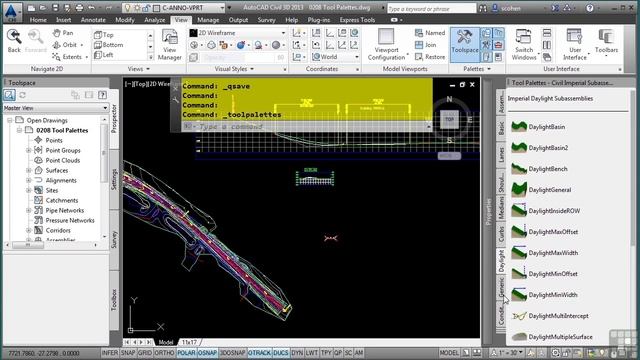Open the View Manager

(x=169, y=45)
